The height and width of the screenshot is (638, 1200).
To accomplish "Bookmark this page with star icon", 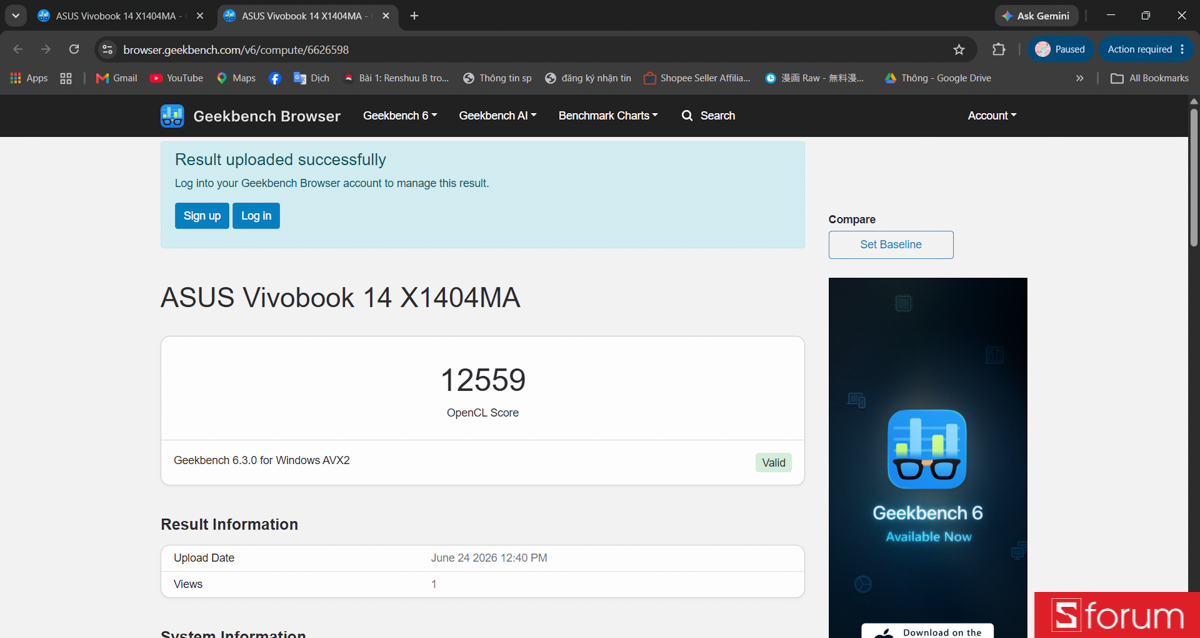I will [x=959, y=49].
